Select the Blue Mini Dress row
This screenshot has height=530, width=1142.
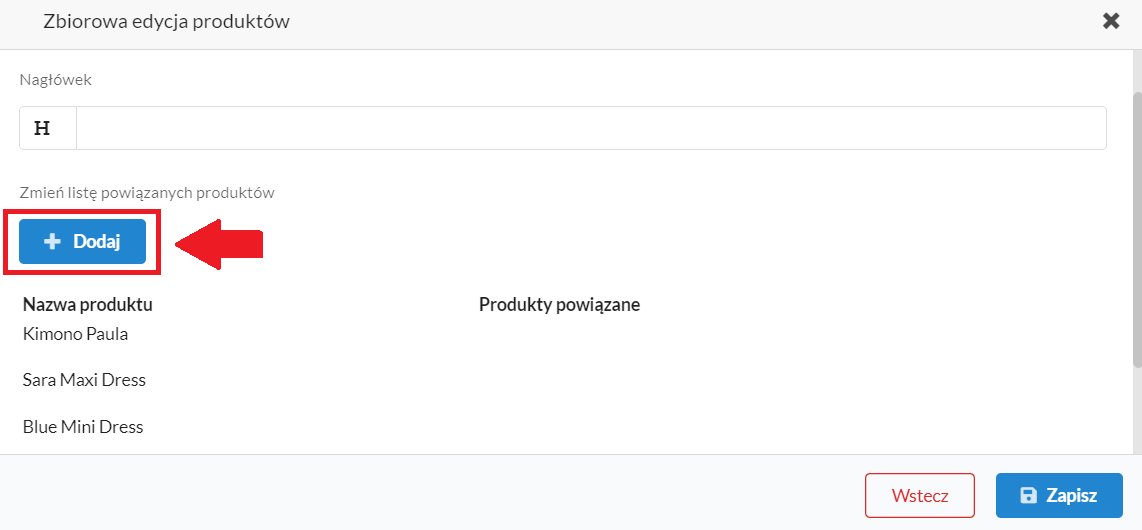click(x=83, y=427)
